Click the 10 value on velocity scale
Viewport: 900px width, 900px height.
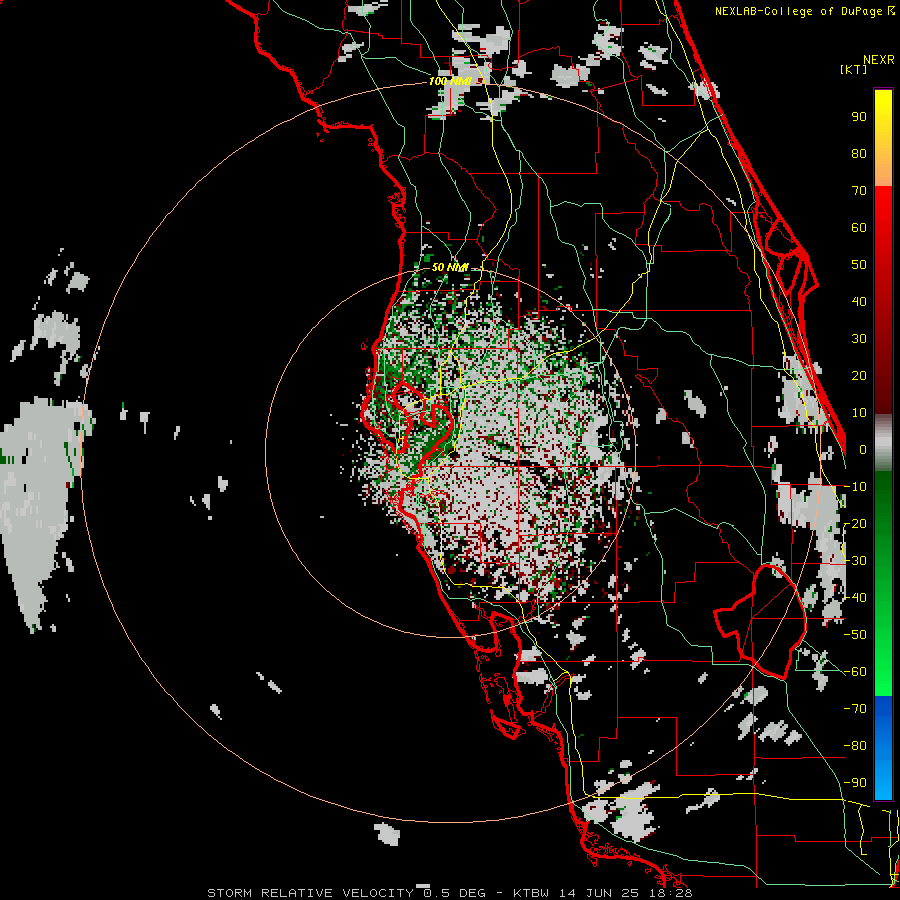(x=859, y=413)
